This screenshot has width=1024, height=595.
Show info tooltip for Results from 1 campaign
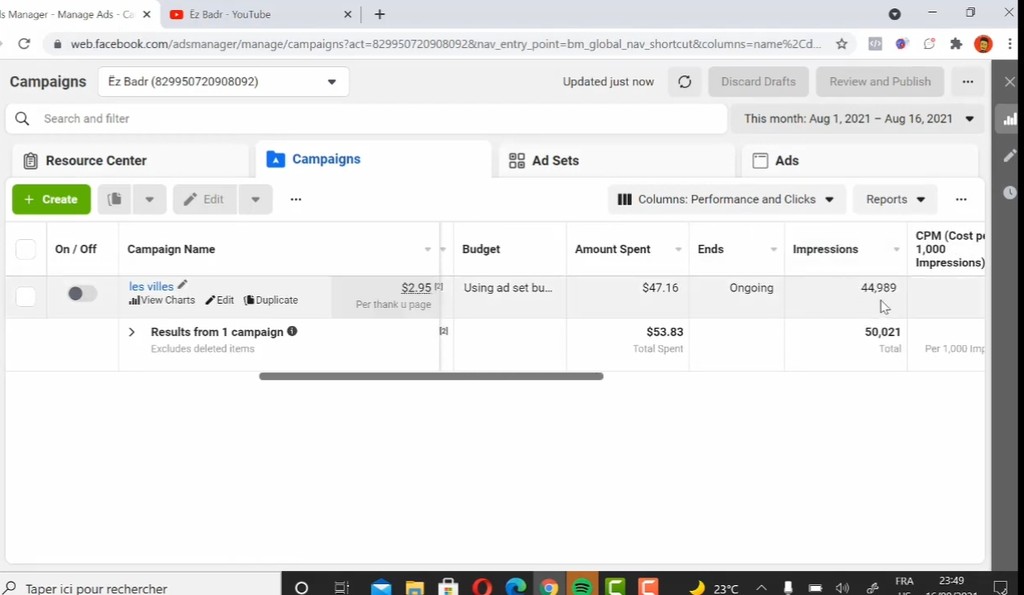click(292, 331)
